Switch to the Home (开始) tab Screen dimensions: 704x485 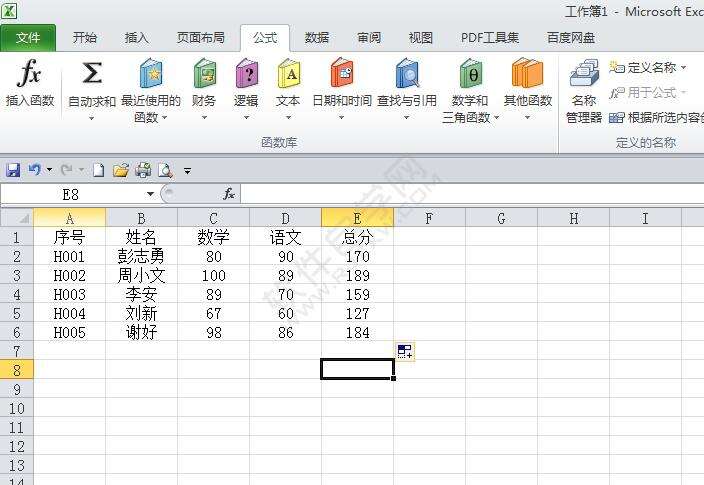click(85, 38)
